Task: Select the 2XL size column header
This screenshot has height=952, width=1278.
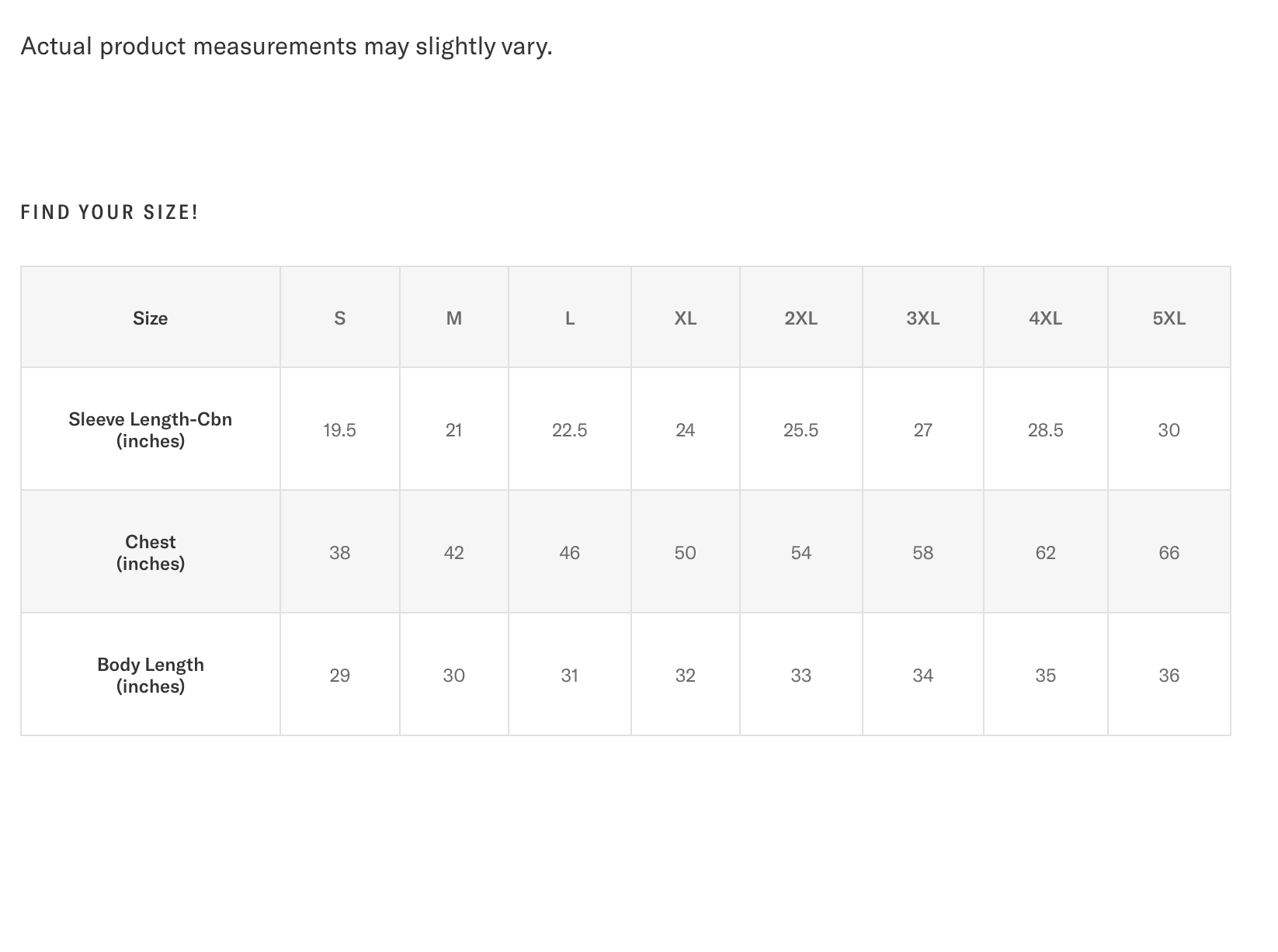Action: coord(800,318)
